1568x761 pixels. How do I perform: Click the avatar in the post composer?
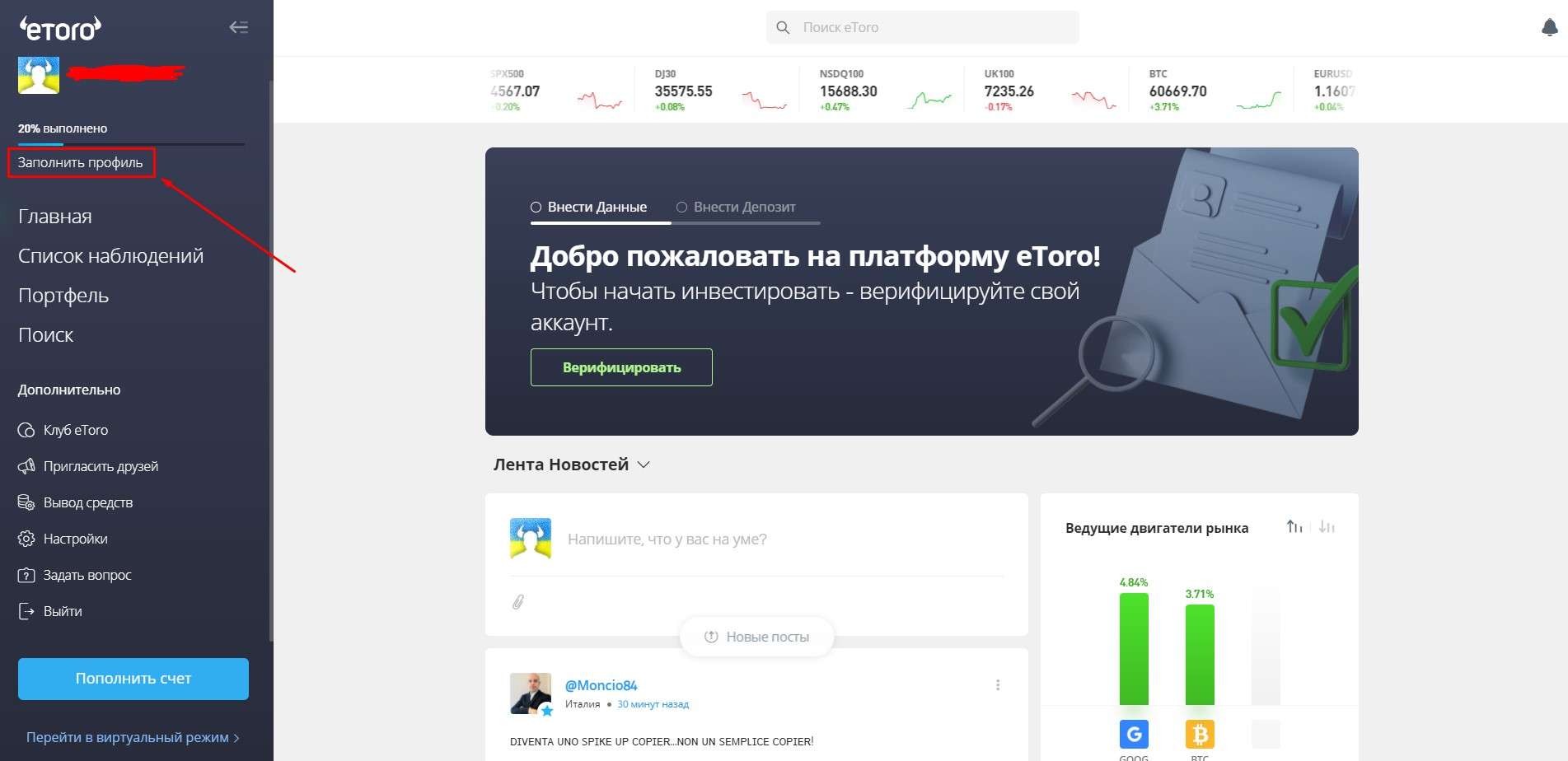pos(531,539)
